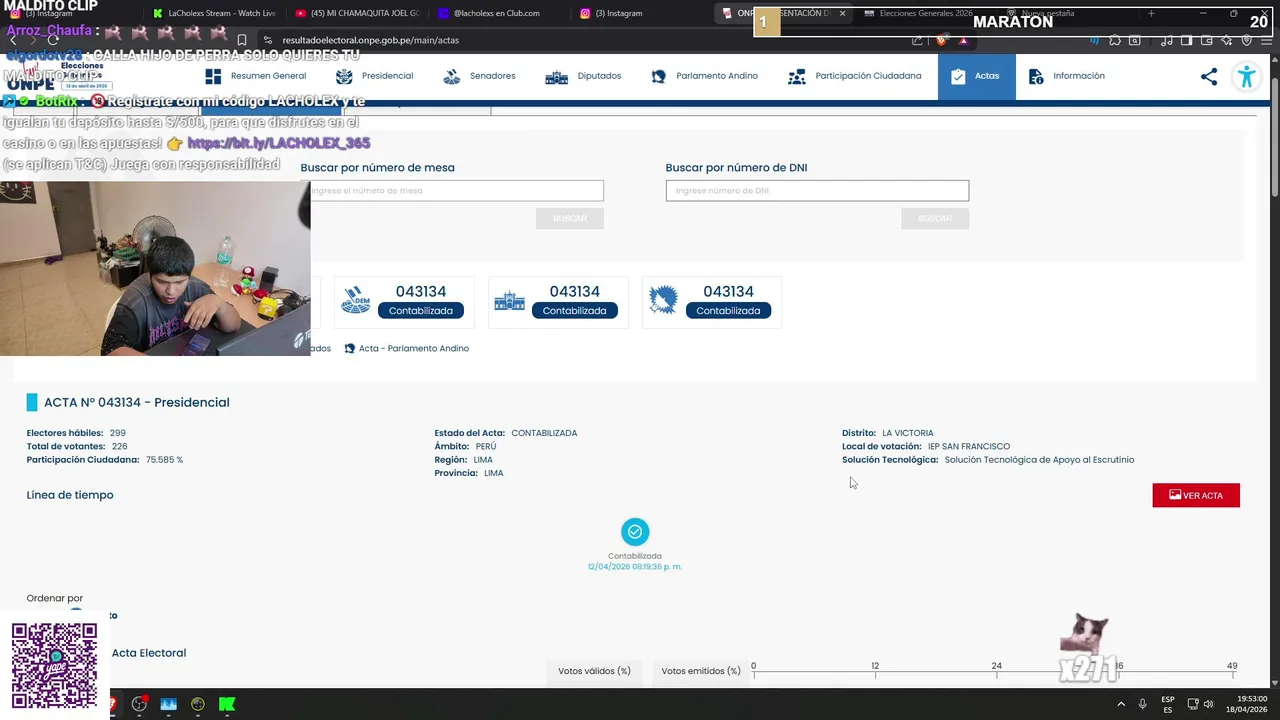Click the ACTA Nº 043134 - Presidencial heading
1280x720 pixels.
pos(137,402)
